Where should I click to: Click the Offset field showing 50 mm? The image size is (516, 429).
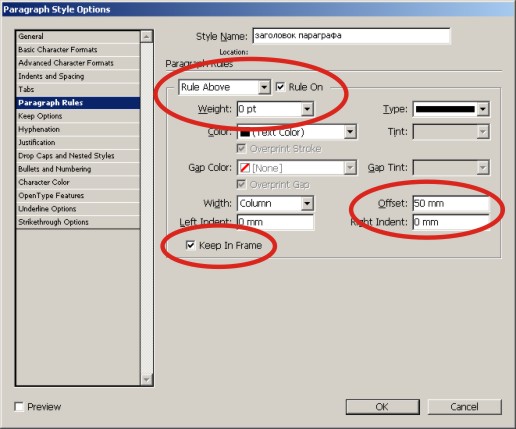point(451,203)
